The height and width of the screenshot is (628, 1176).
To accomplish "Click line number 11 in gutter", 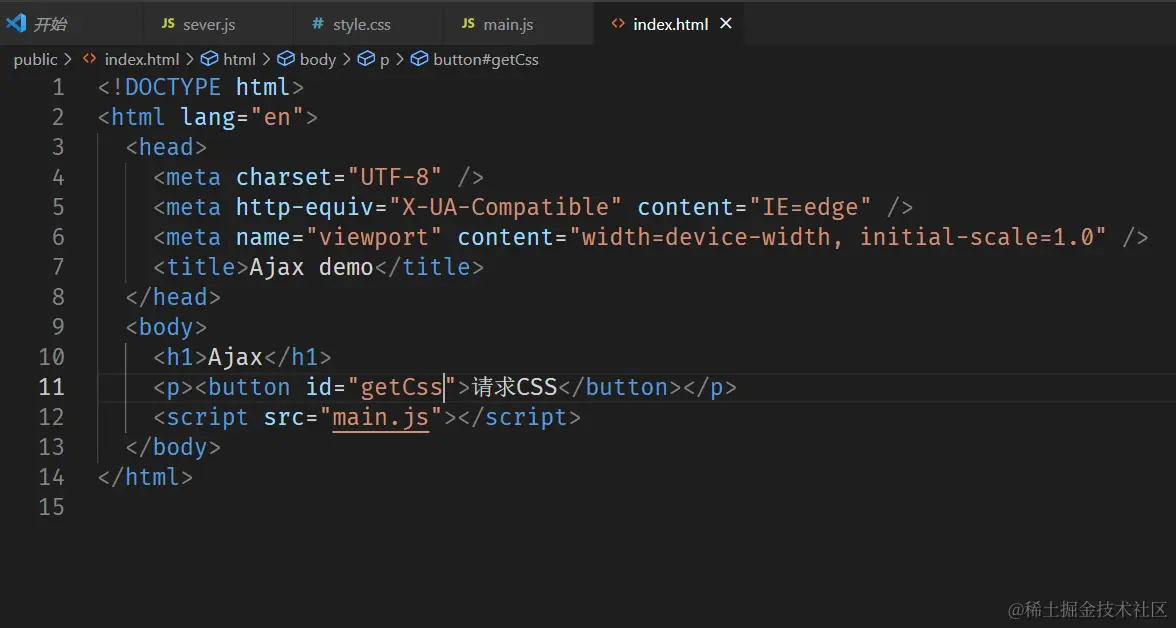I will [52, 387].
